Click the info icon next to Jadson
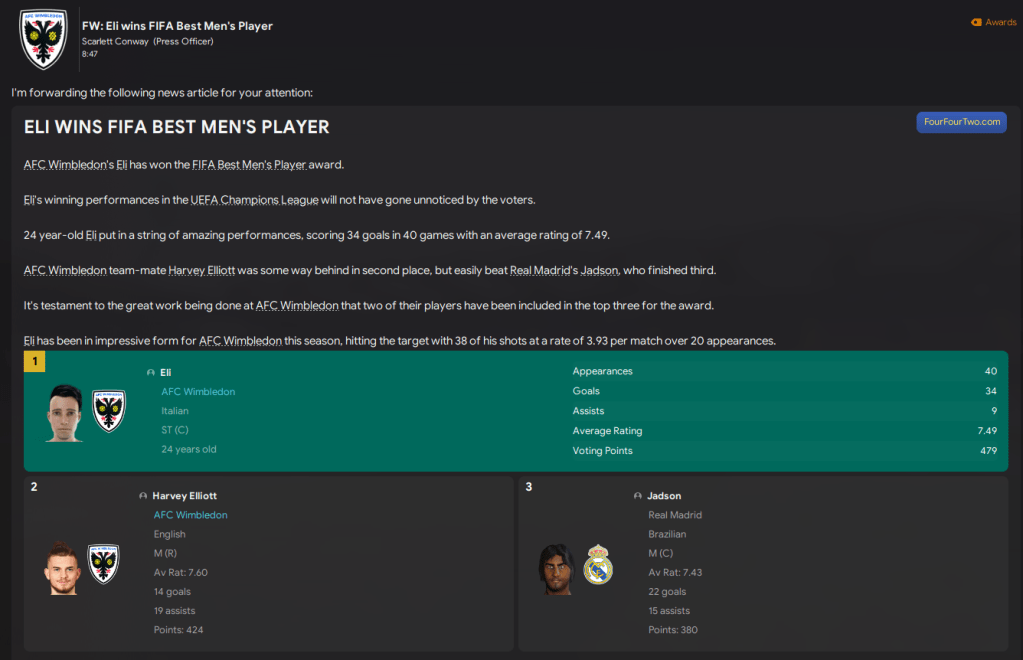 [x=638, y=496]
